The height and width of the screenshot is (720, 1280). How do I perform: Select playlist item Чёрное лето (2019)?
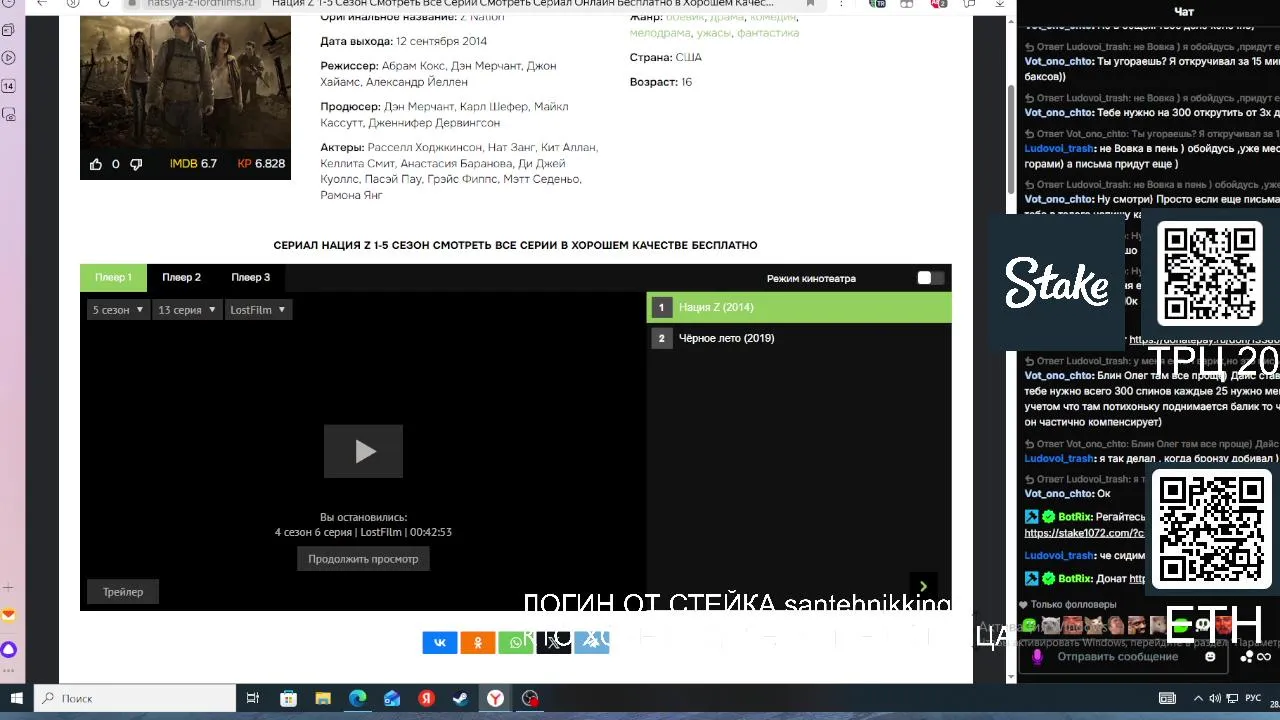coord(799,338)
